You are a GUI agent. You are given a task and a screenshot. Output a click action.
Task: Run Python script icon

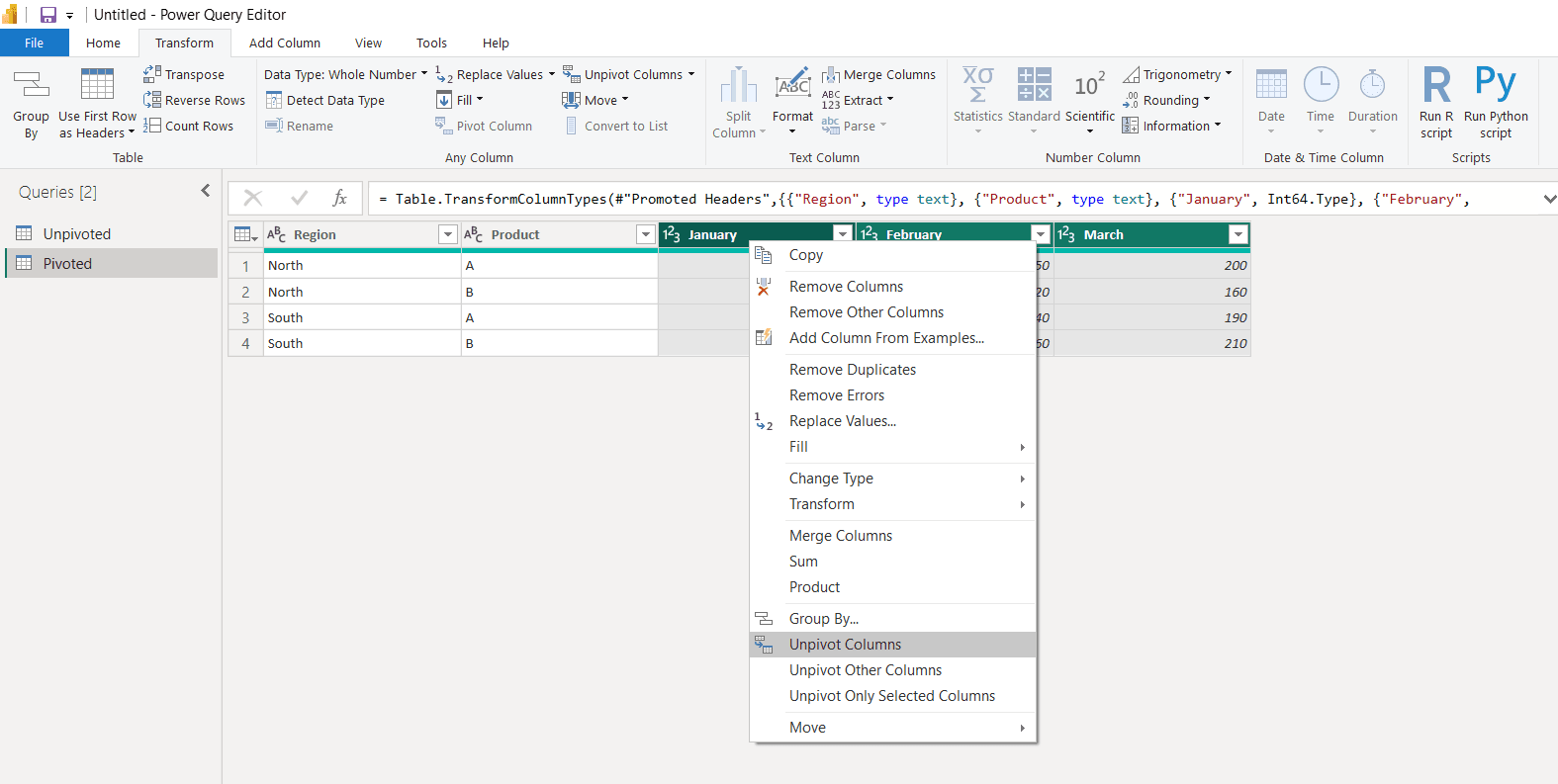pyautogui.click(x=1496, y=85)
